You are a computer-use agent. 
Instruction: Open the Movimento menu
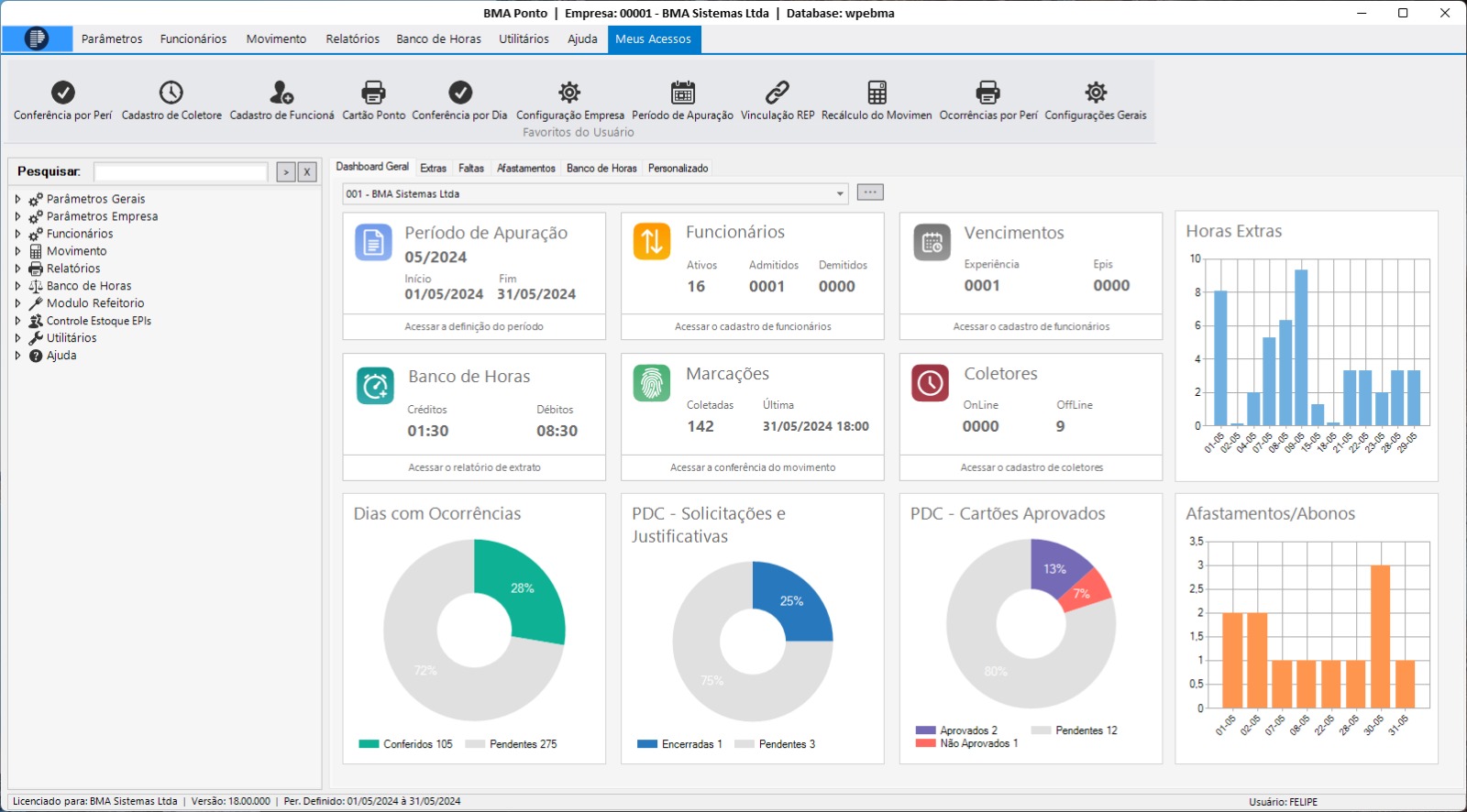coord(276,39)
